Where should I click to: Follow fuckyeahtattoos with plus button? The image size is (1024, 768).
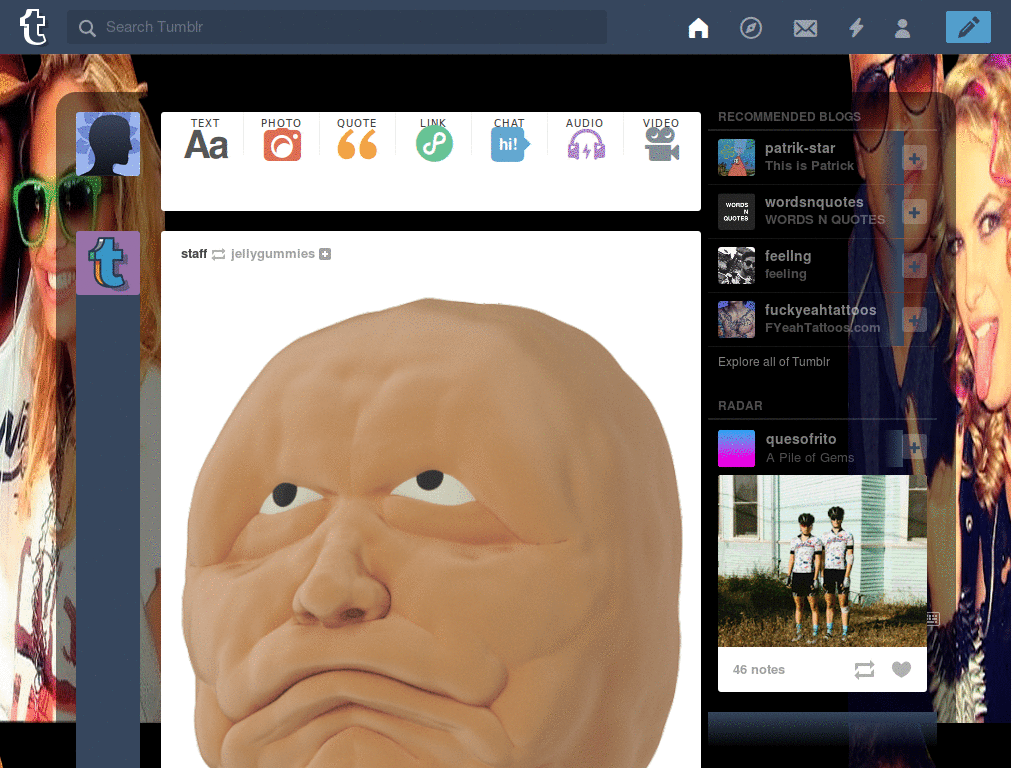click(x=914, y=320)
